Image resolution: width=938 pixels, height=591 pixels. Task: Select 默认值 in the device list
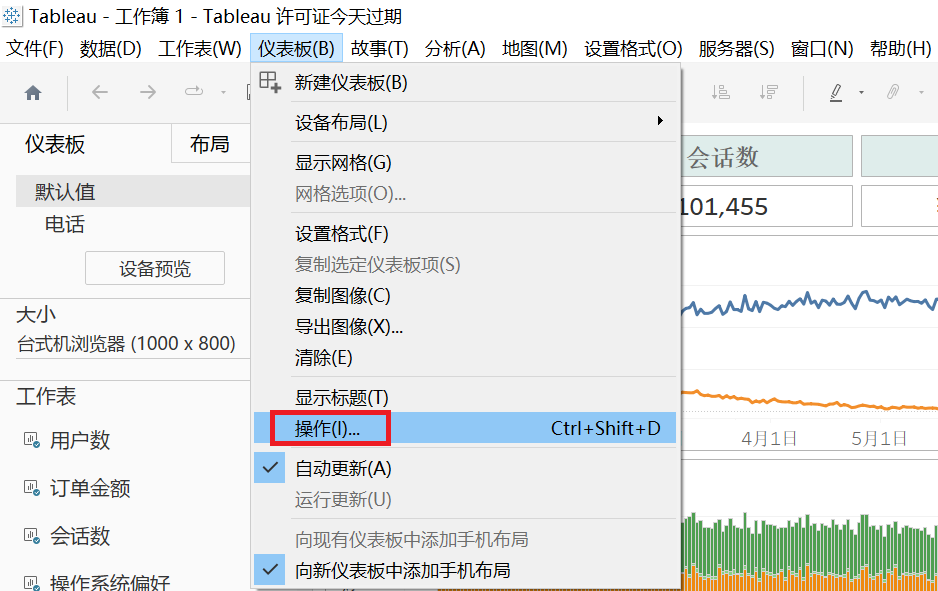[133, 191]
